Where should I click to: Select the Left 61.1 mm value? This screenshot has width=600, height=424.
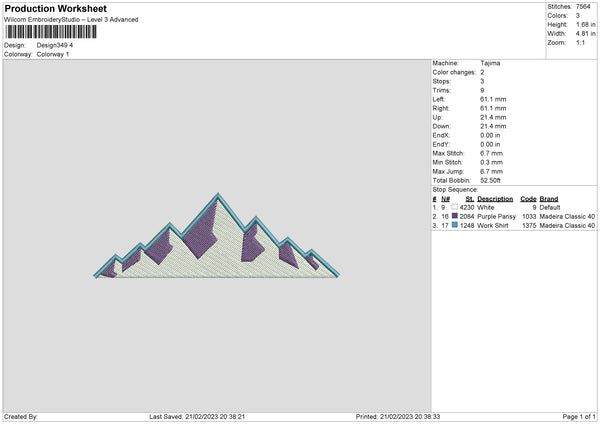493,99
